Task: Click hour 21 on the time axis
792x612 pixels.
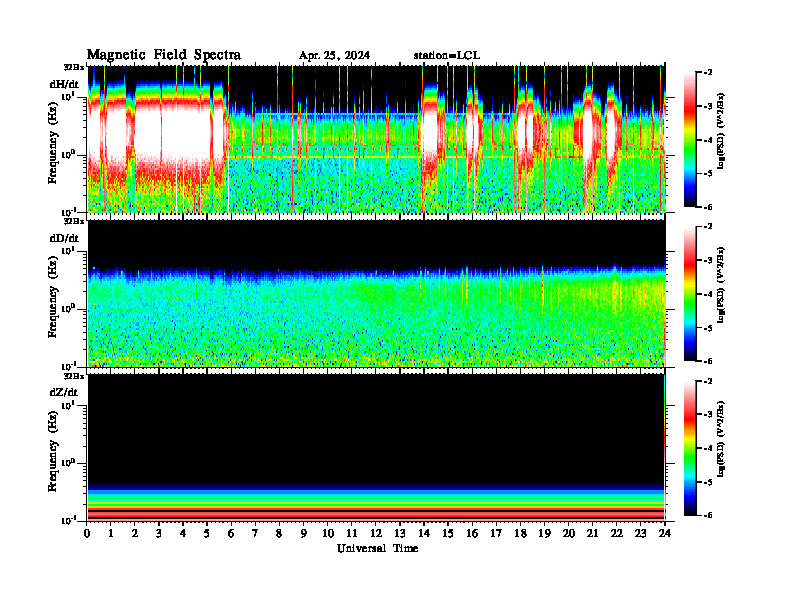Action: click(592, 533)
